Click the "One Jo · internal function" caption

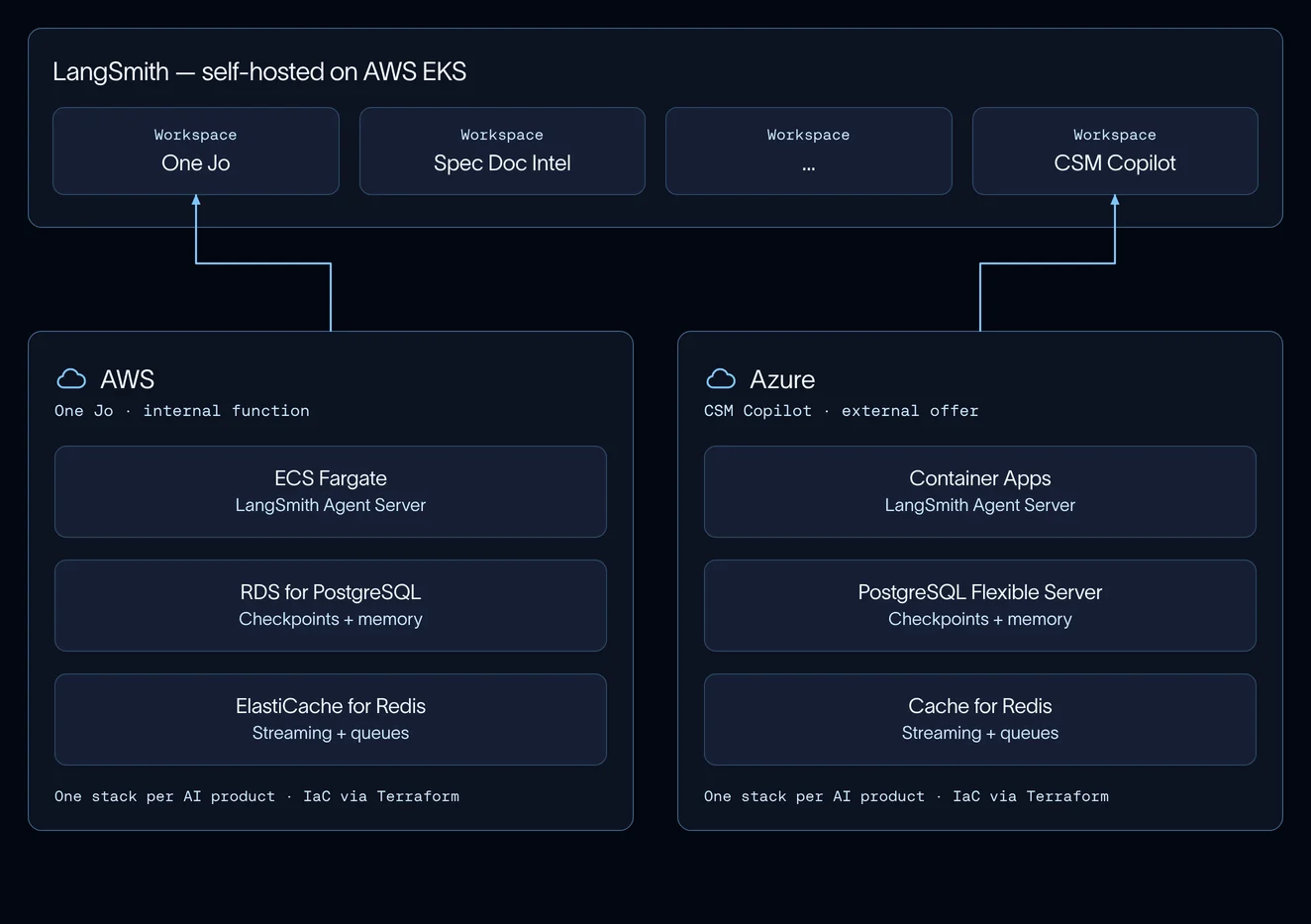tap(182, 411)
